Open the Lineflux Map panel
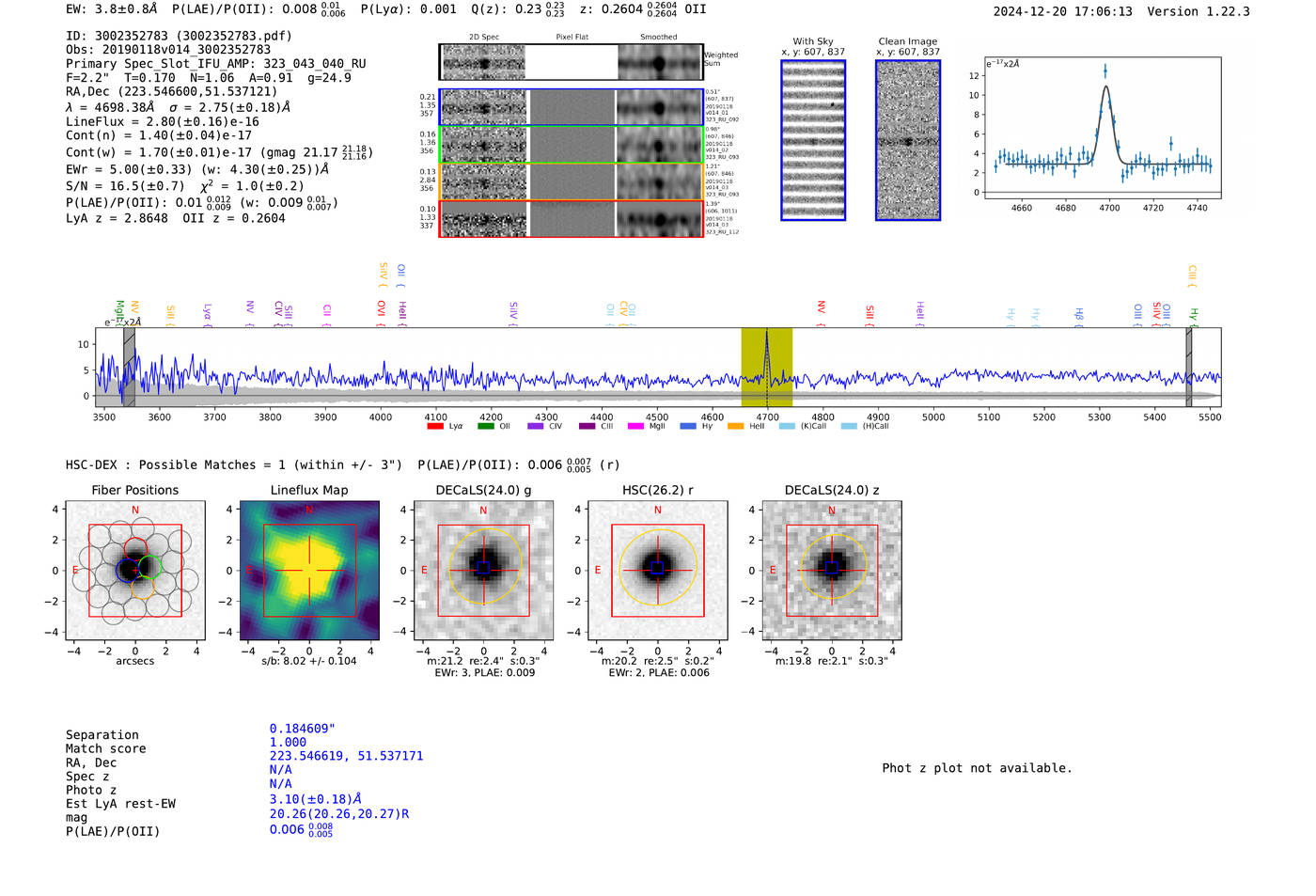Image resolution: width=1316 pixels, height=896 pixels. (309, 571)
